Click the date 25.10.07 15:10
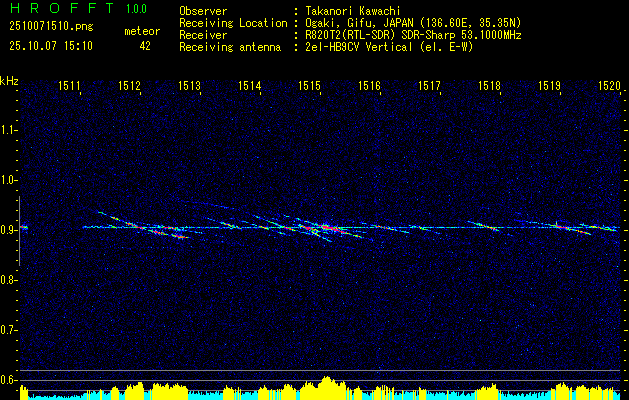Viewport: 629px width, 400px height. tap(51, 46)
